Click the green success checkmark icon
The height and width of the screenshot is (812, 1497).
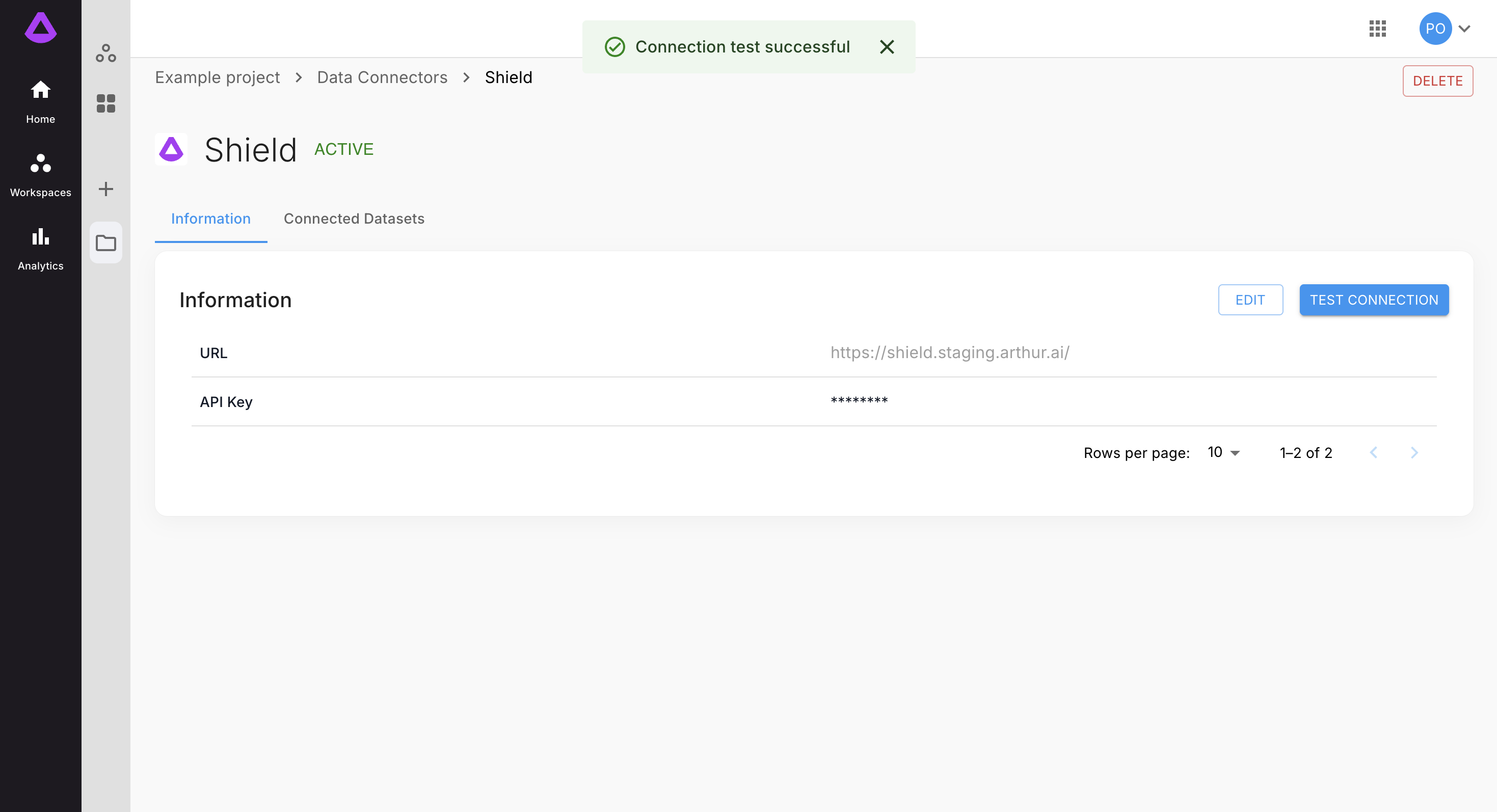[615, 46]
